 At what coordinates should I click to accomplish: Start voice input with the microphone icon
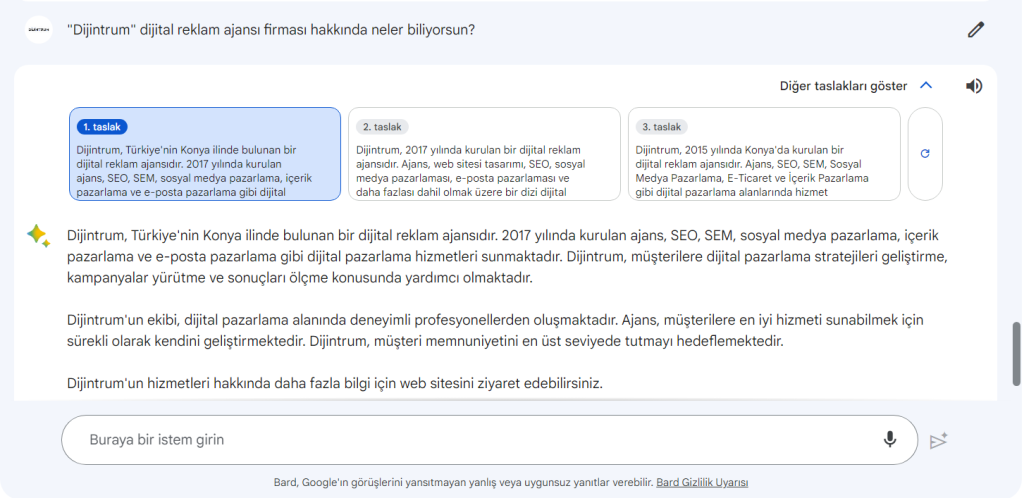(x=889, y=439)
